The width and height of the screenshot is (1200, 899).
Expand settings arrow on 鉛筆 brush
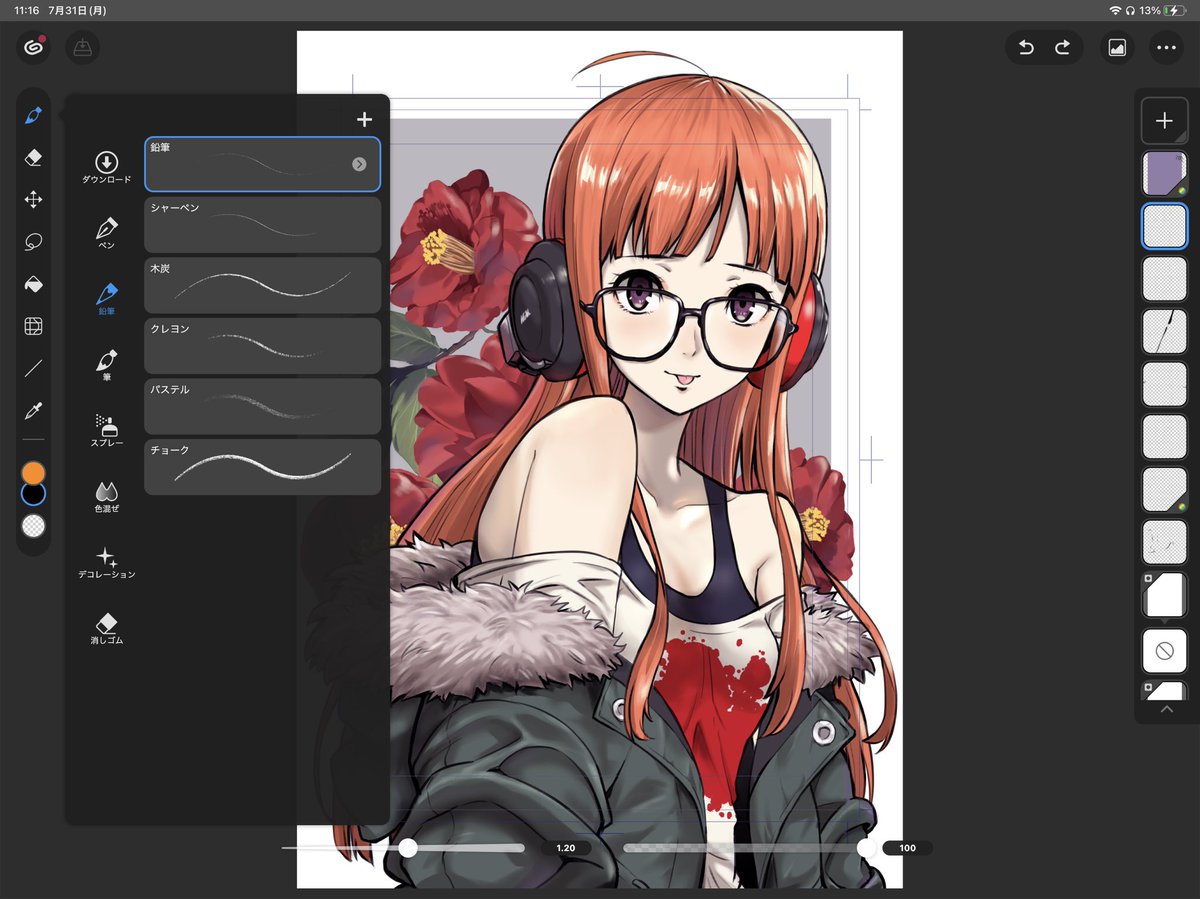tap(359, 164)
